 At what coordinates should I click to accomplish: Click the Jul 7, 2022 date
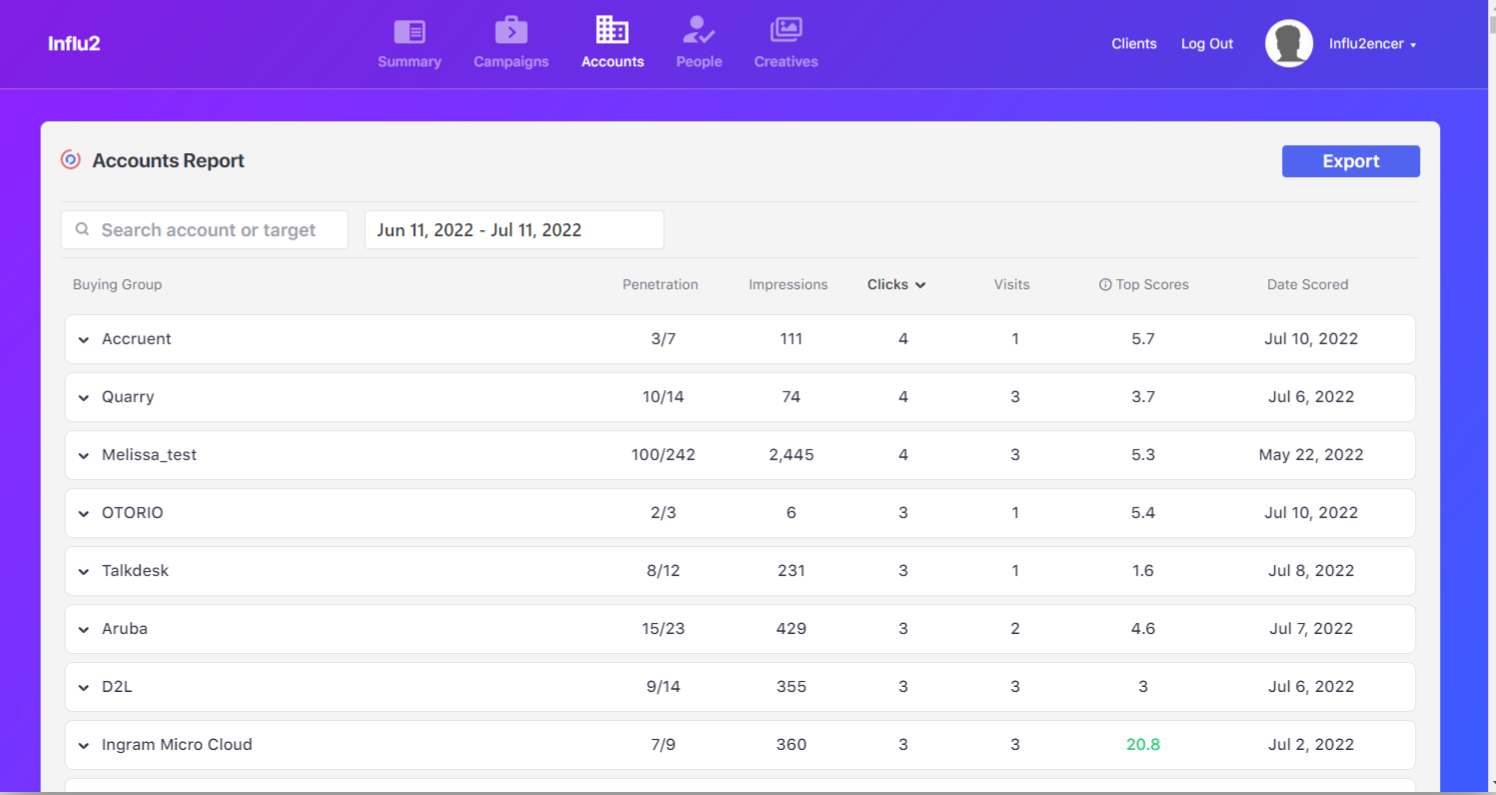click(x=1311, y=629)
